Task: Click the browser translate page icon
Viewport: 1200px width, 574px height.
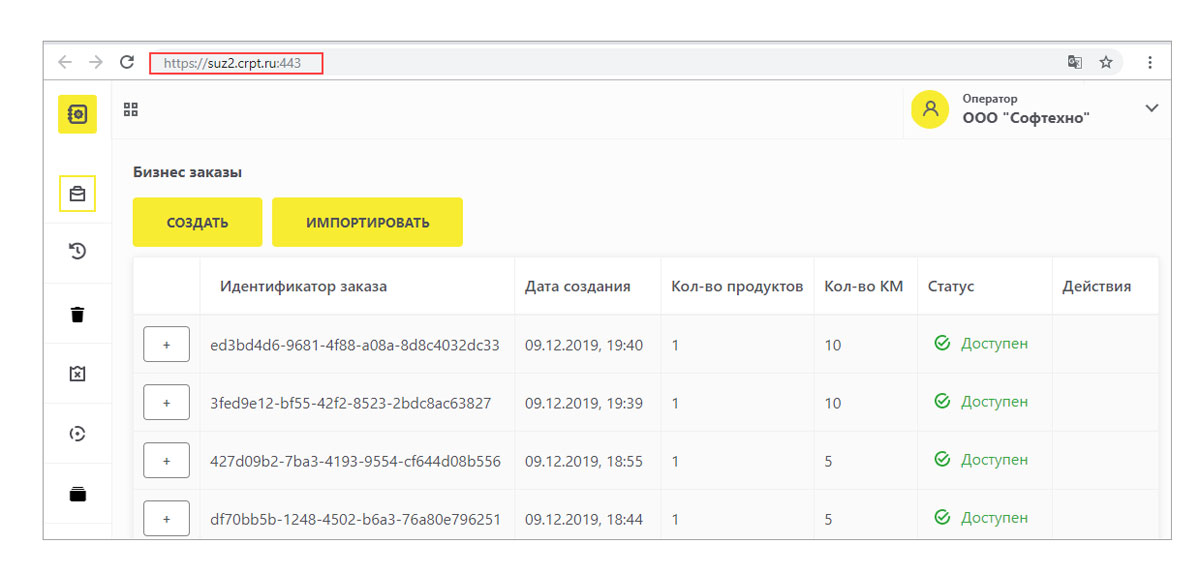Action: point(1075,62)
